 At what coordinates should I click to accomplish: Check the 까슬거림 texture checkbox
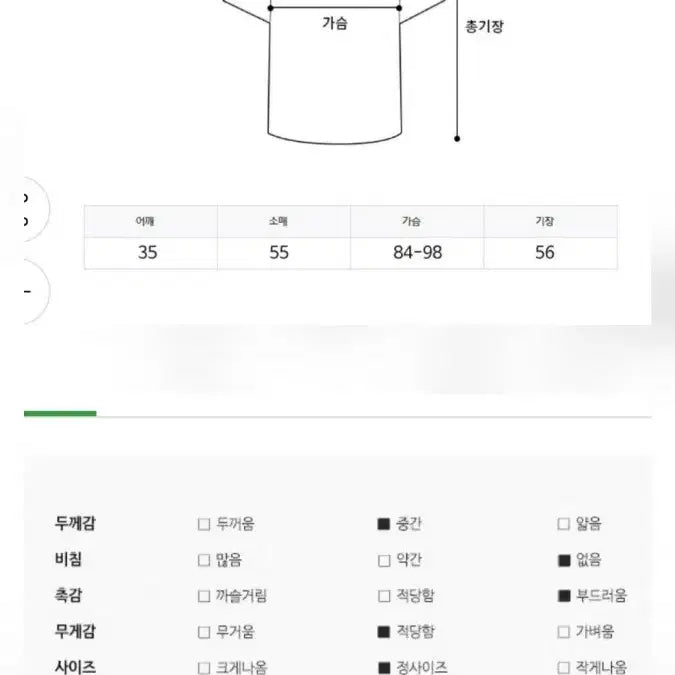[204, 596]
